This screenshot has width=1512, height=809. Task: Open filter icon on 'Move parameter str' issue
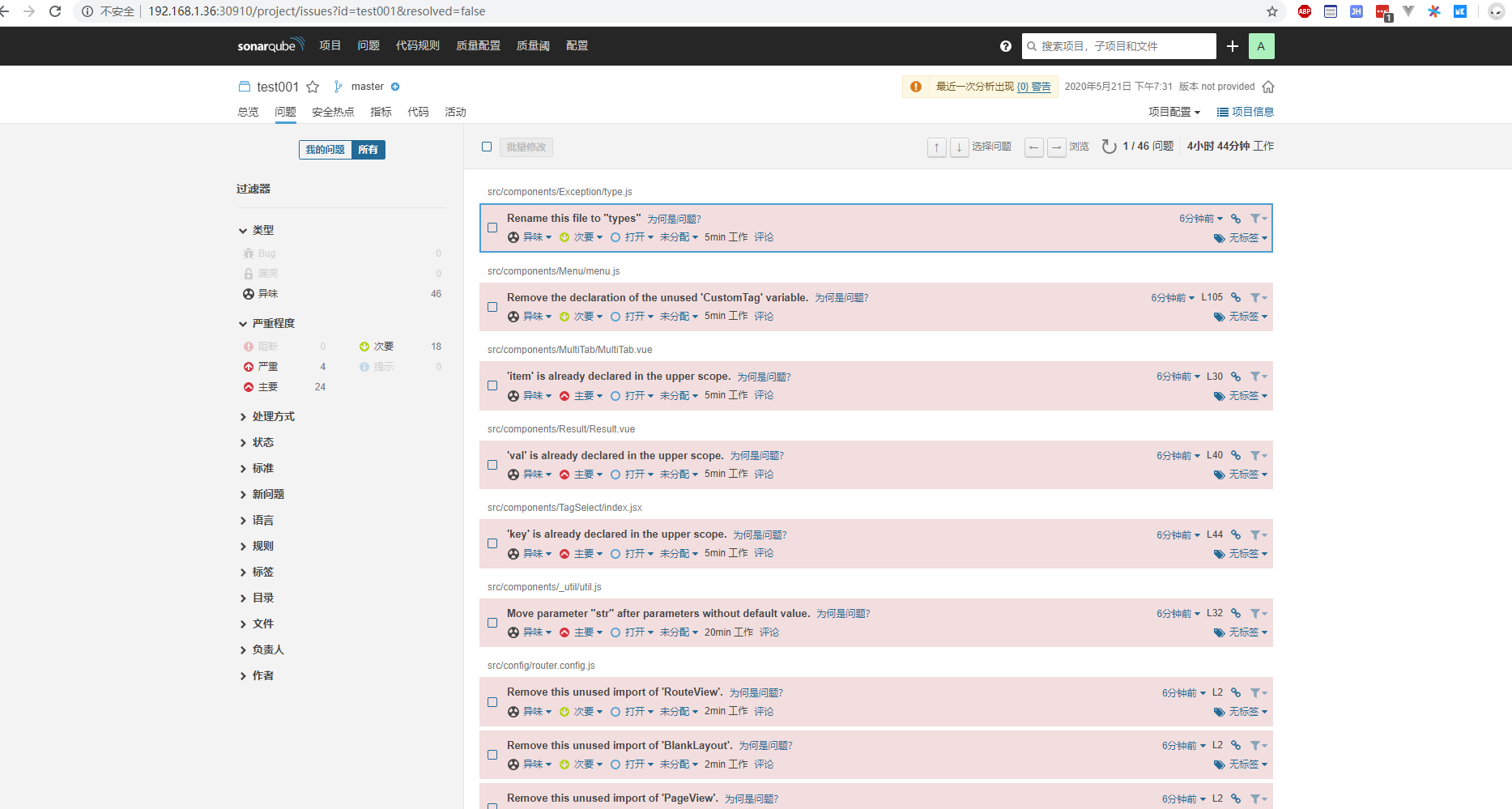pyautogui.click(x=1259, y=614)
